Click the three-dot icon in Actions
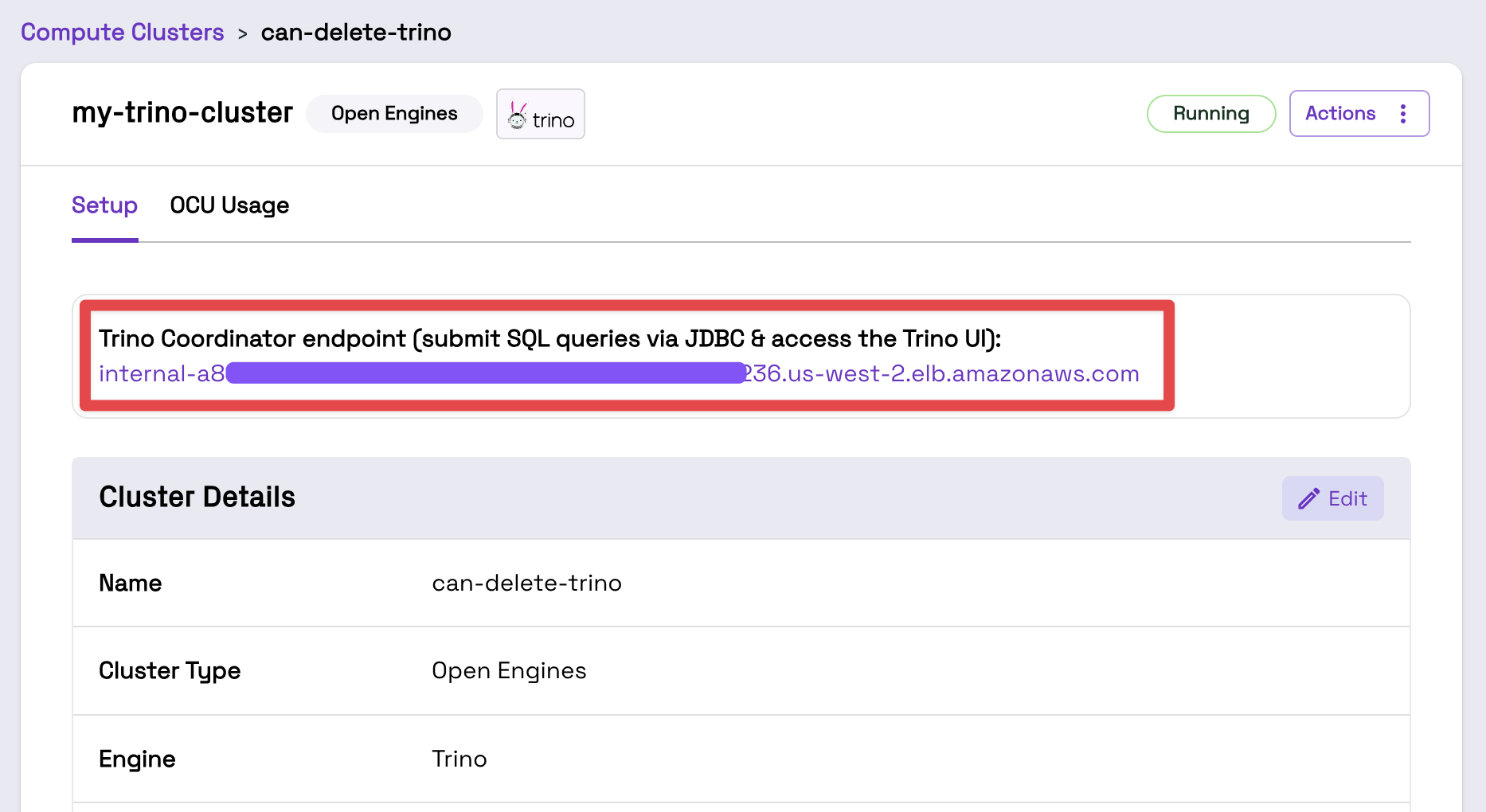This screenshot has width=1486, height=812. [x=1403, y=114]
